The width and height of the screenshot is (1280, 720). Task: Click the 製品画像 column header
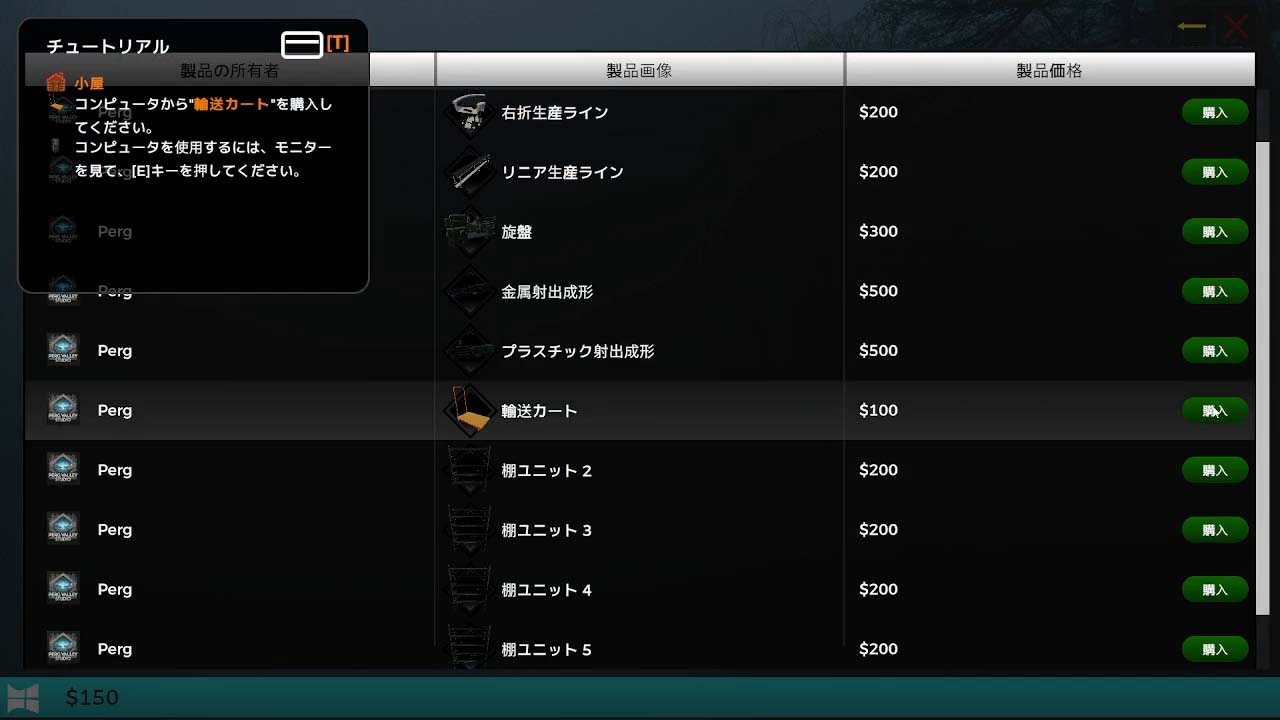pos(640,70)
